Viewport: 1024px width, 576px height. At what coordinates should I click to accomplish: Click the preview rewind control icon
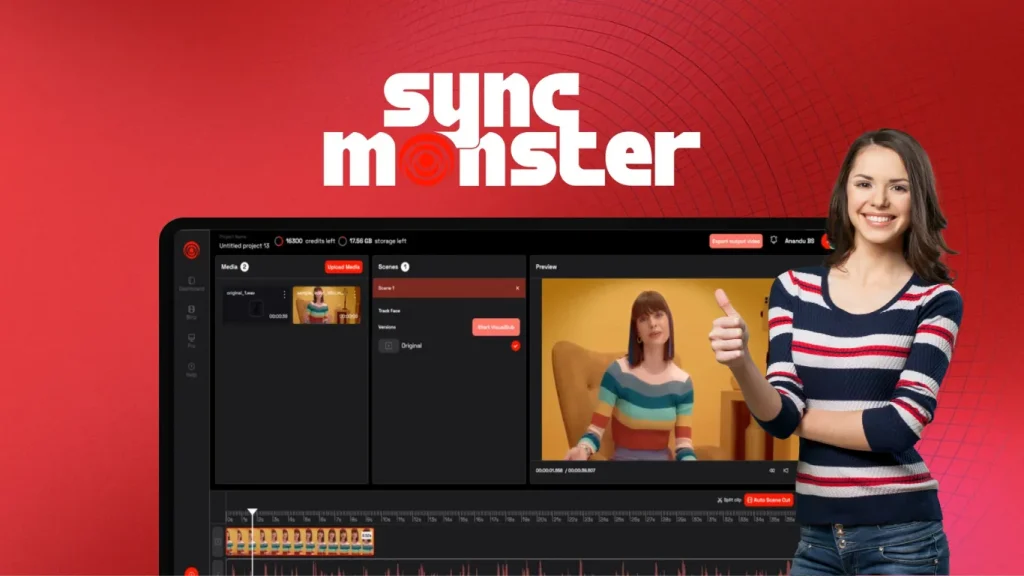click(772, 470)
